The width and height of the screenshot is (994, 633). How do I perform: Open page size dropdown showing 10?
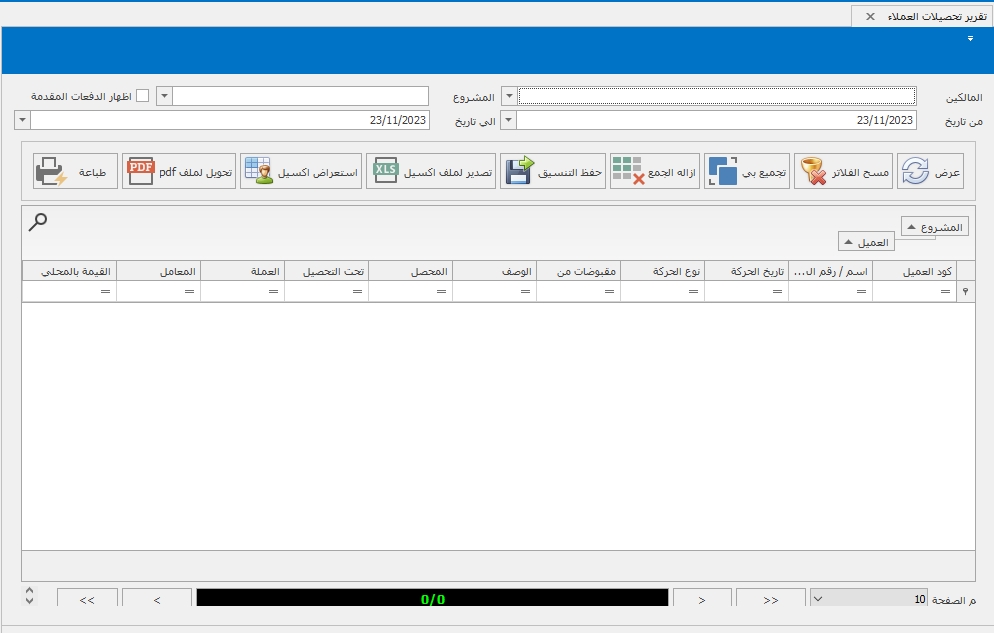point(817,599)
